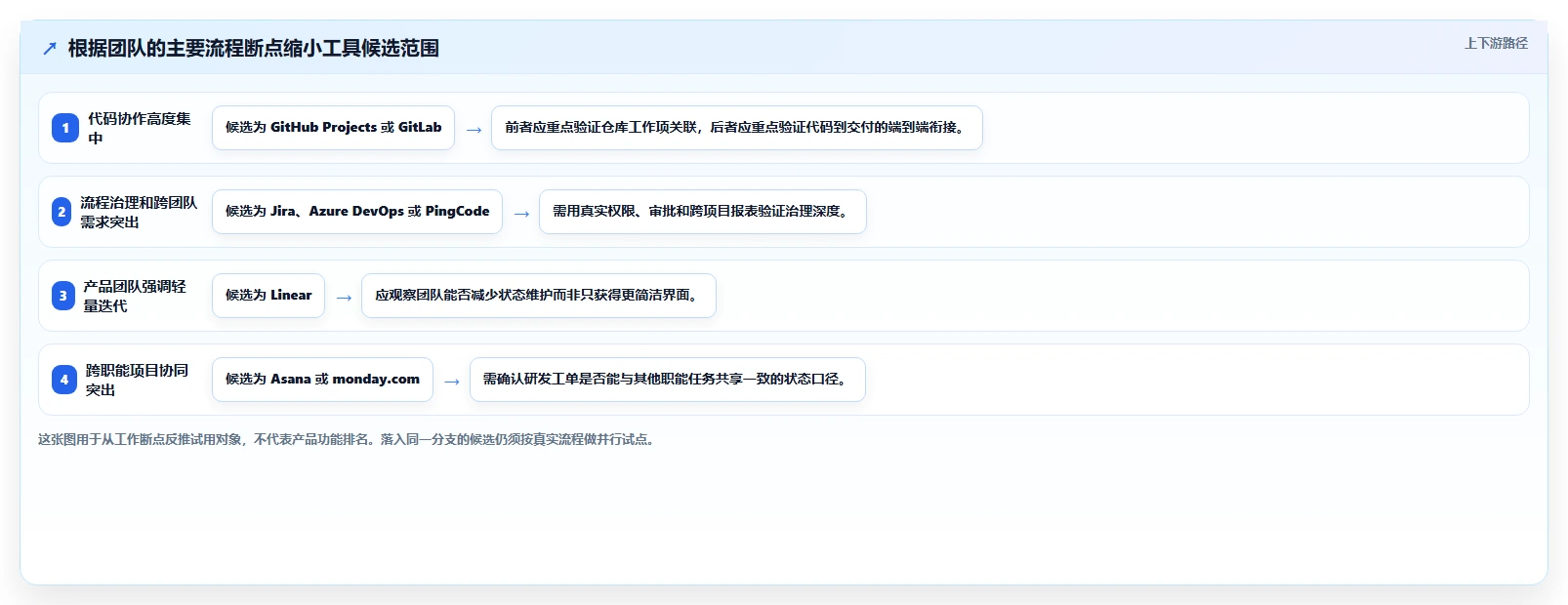
Task: Click the 候选为 Linear box
Action: [x=268, y=296]
